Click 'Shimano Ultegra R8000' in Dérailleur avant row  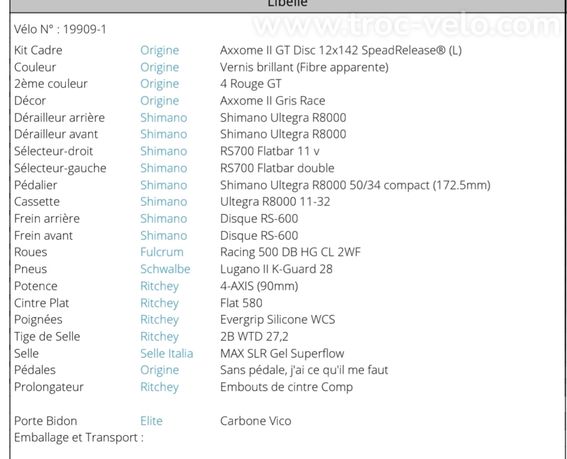(283, 134)
